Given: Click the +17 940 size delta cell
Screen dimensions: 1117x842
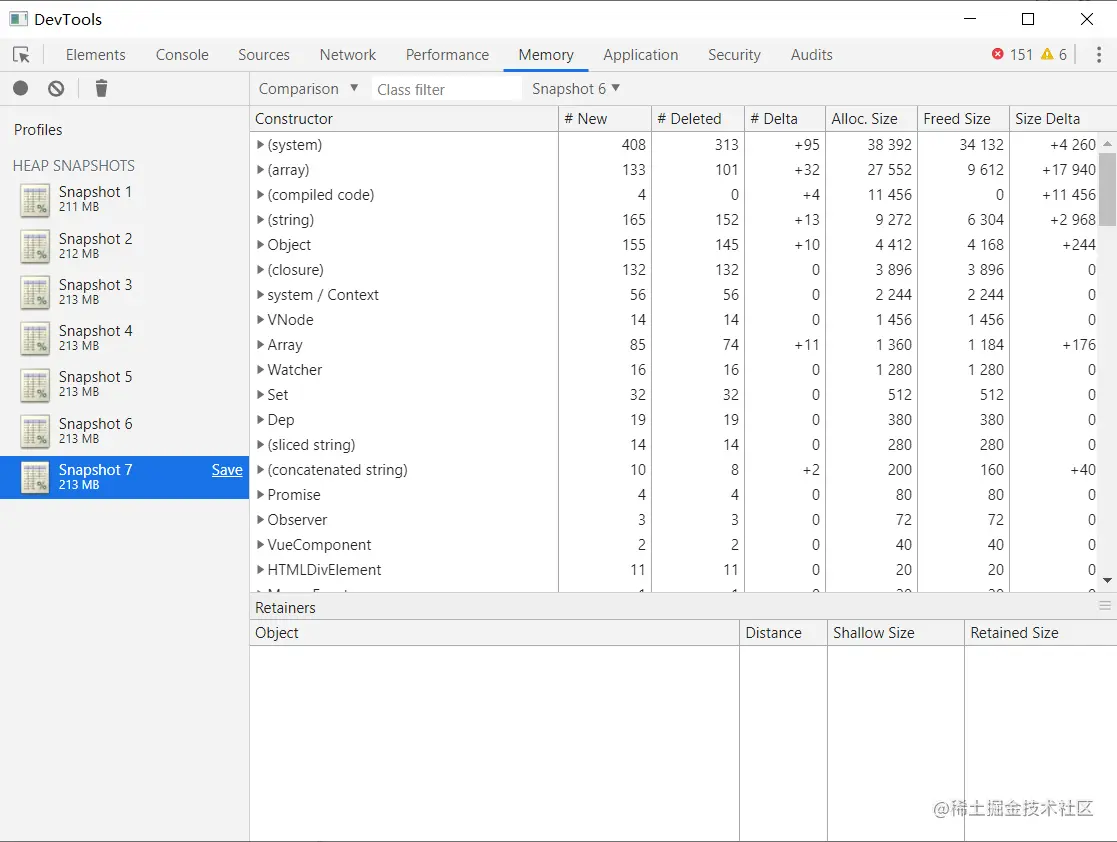Looking at the screenshot, I should tap(1069, 170).
